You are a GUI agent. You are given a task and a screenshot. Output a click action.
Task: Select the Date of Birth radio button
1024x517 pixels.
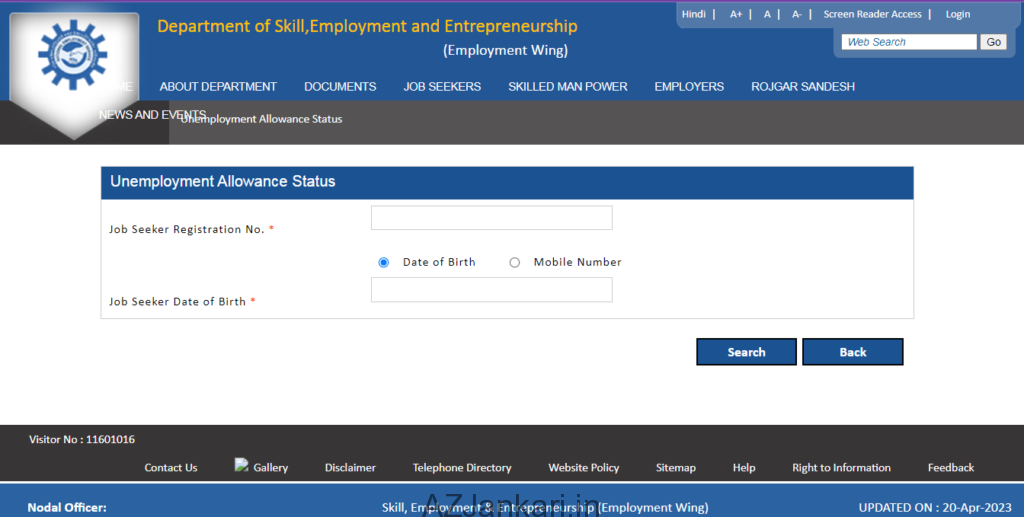pos(384,262)
